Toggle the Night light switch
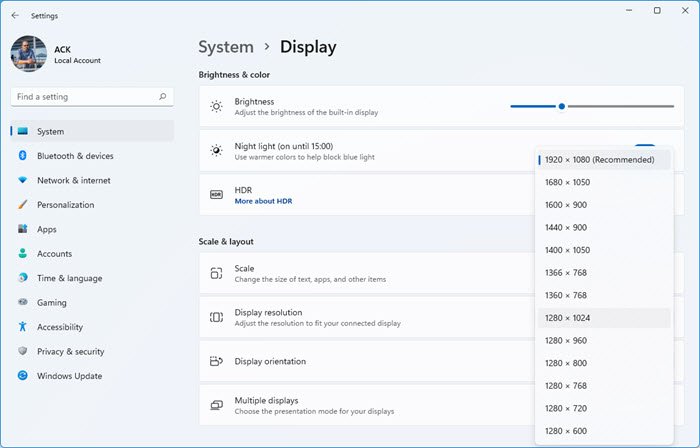The image size is (700, 448). tap(645, 143)
